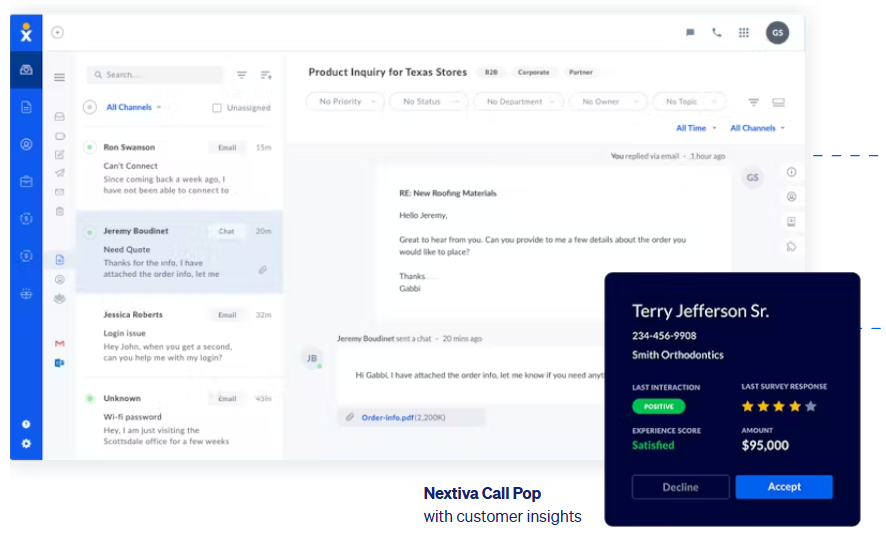This screenshot has height=540, width=886.
Task: Open the gift icon in blue sidebar
Action: [x=26, y=294]
